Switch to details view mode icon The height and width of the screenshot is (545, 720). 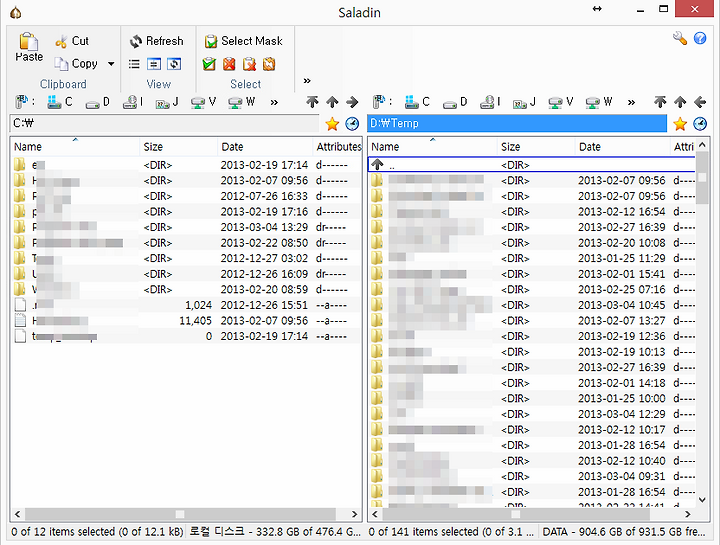point(154,64)
